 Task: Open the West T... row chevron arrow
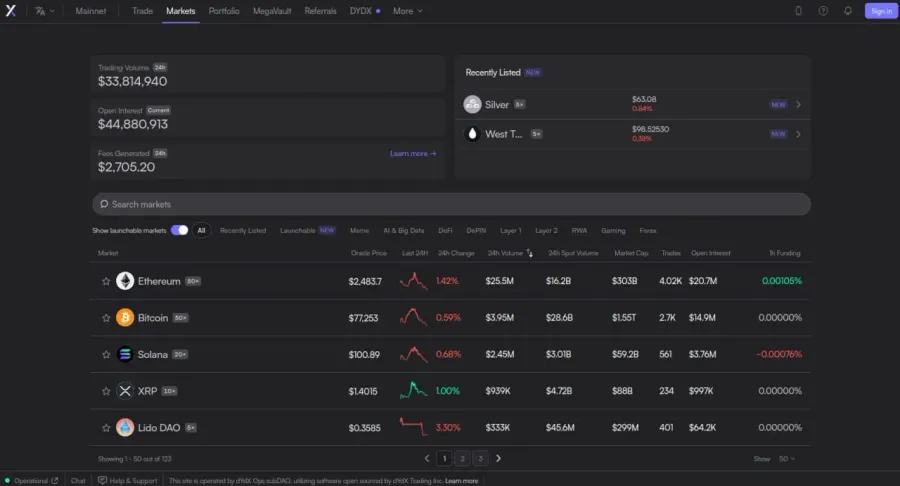[x=798, y=134]
